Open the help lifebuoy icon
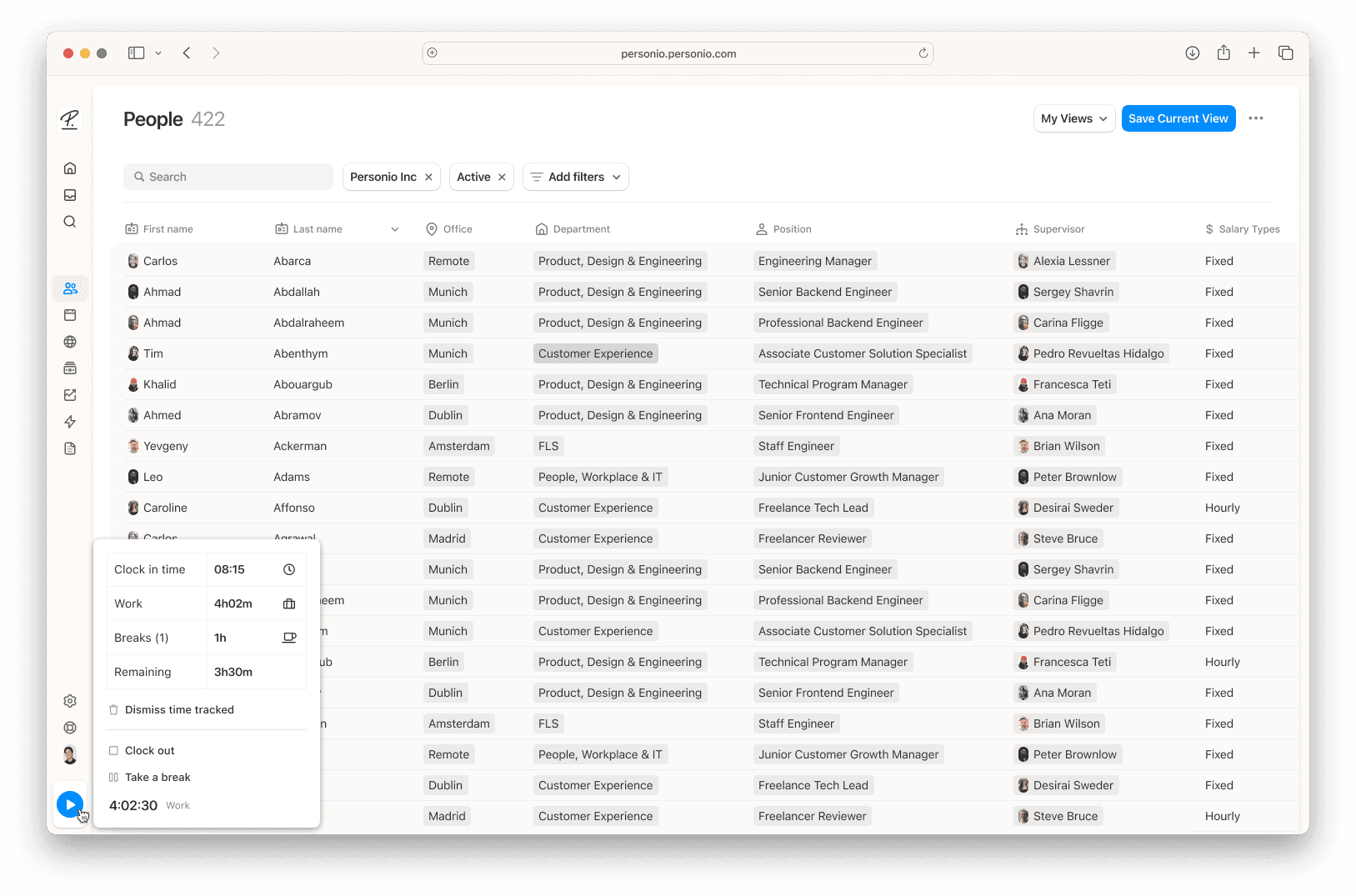1356x896 pixels. coord(70,728)
